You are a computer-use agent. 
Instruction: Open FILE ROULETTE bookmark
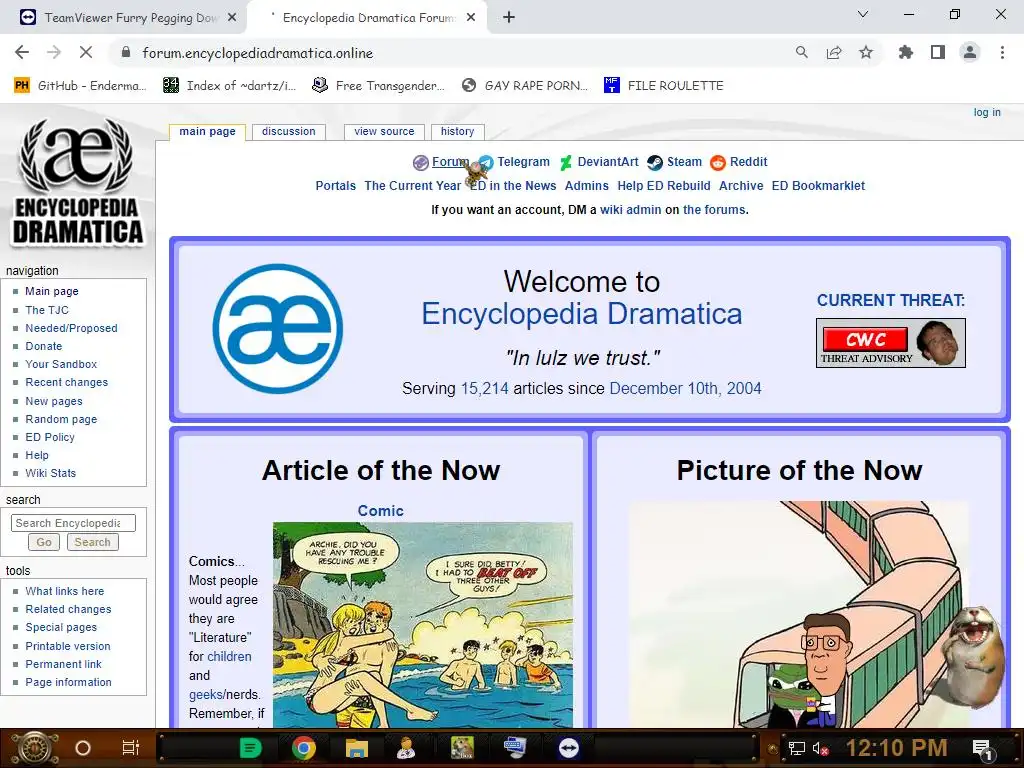[x=664, y=86]
